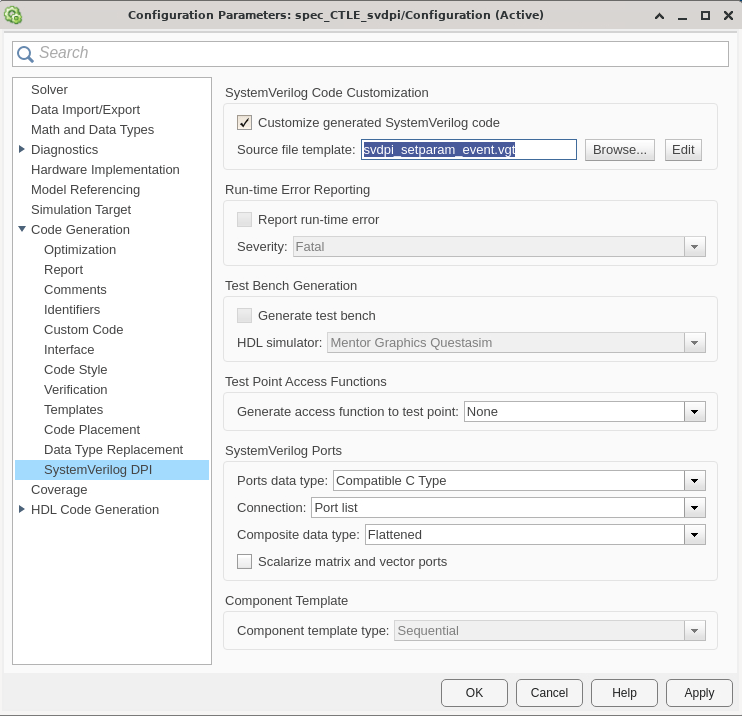Click the Source file template field
The image size is (742, 716).
[468, 150]
